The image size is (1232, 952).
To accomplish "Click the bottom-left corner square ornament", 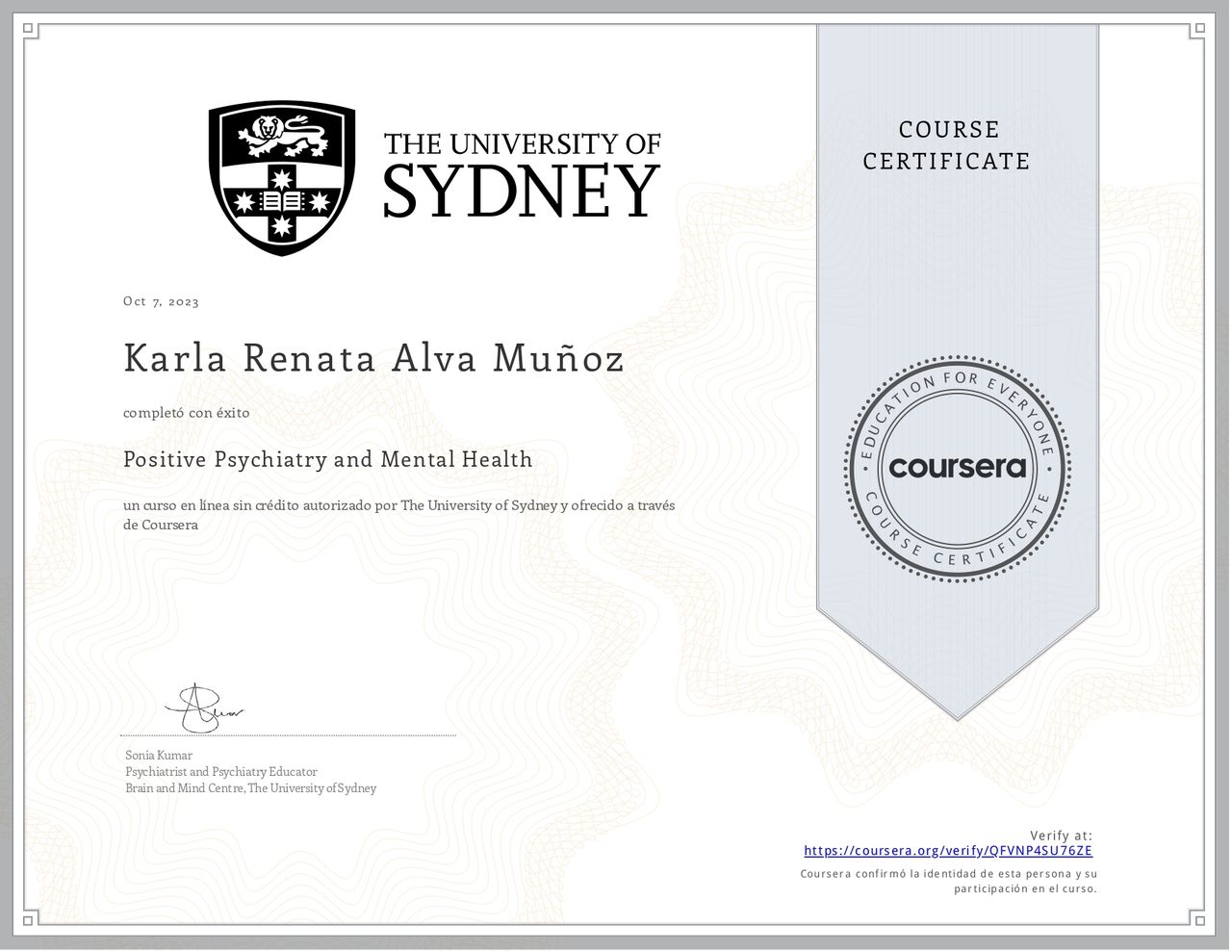I will tap(30, 920).
